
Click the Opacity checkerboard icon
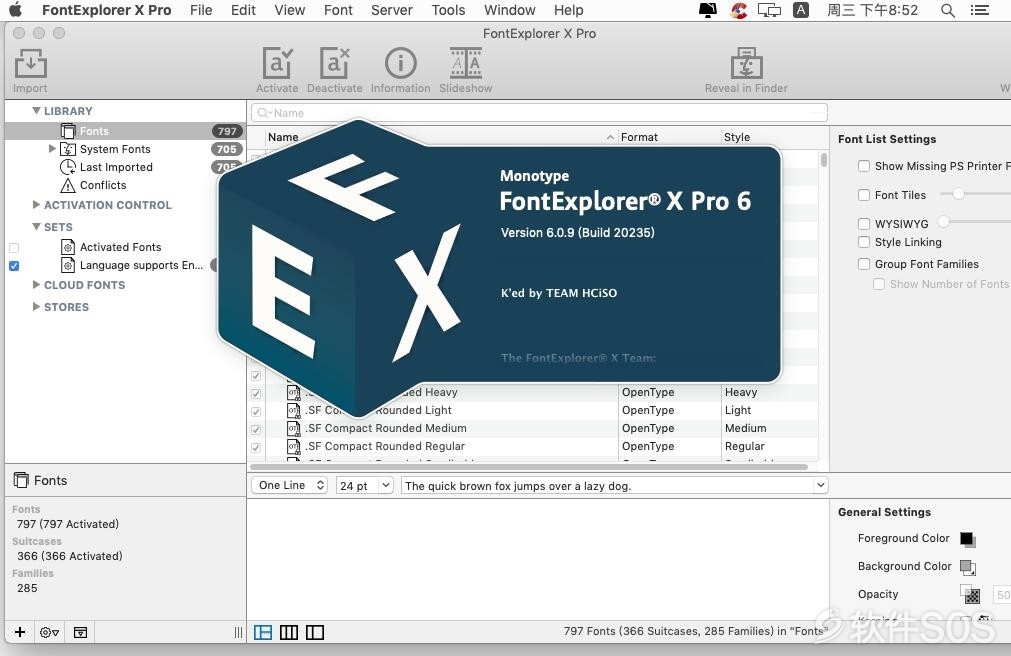pyautogui.click(x=970, y=594)
